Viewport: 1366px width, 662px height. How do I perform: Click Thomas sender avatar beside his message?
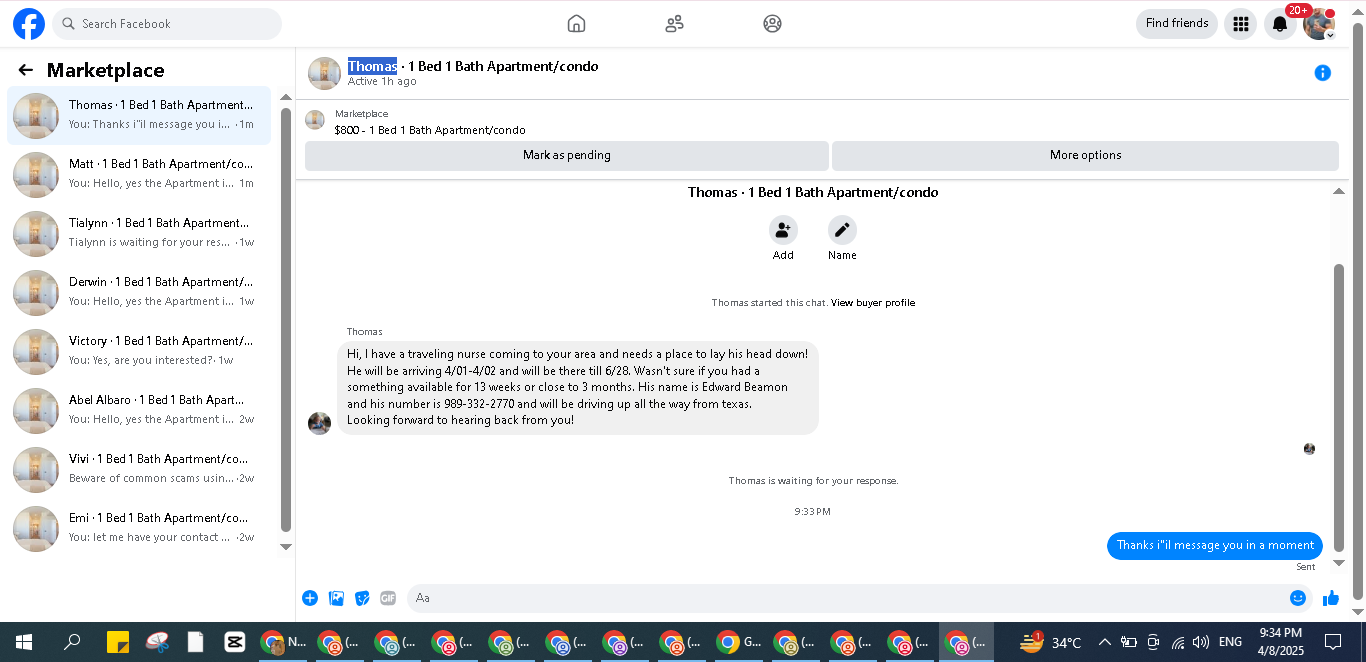tap(319, 423)
